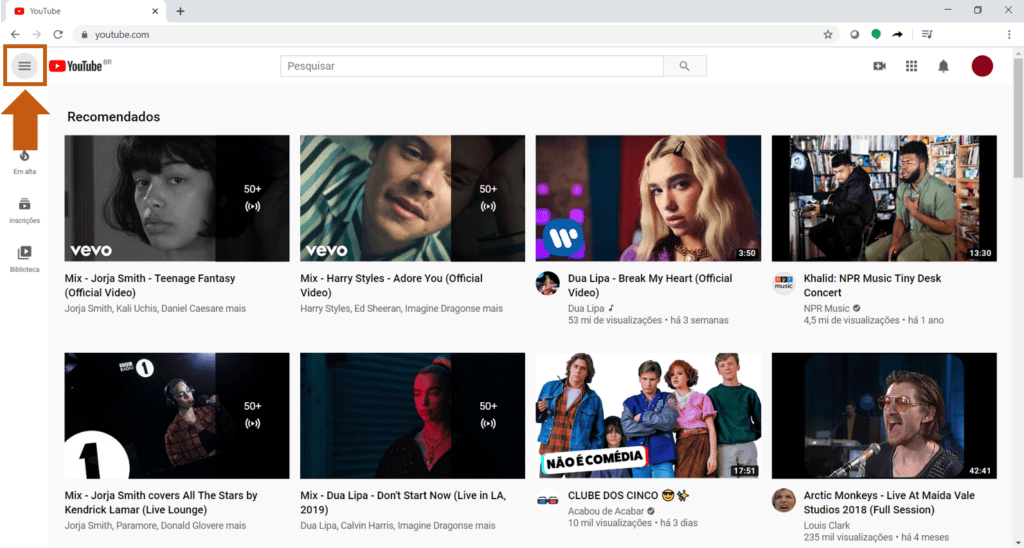Open CLUBE DOS CINCO video thumbnail
Viewport: 1024px width, 548px height.
pos(648,416)
